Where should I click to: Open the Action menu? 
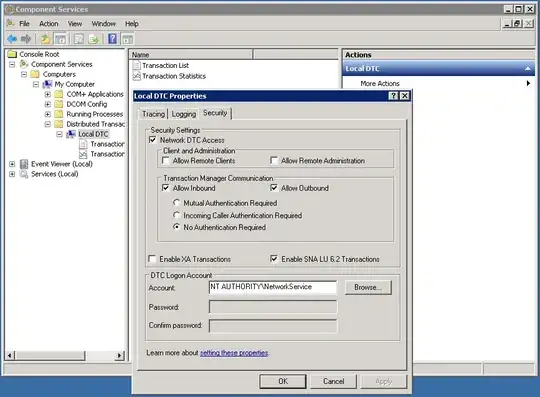[x=49, y=24]
